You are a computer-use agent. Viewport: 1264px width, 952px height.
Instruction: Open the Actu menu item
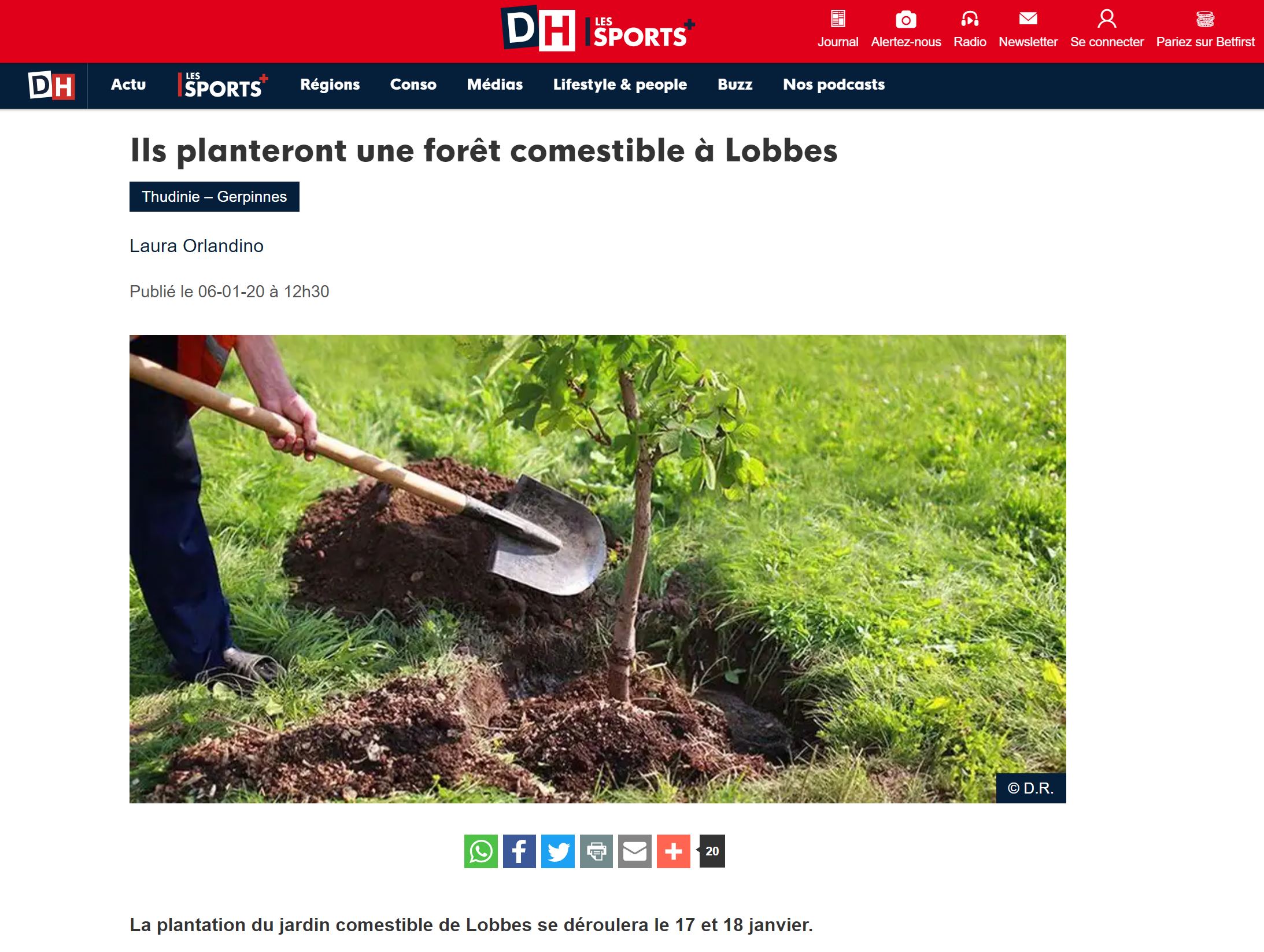[128, 84]
